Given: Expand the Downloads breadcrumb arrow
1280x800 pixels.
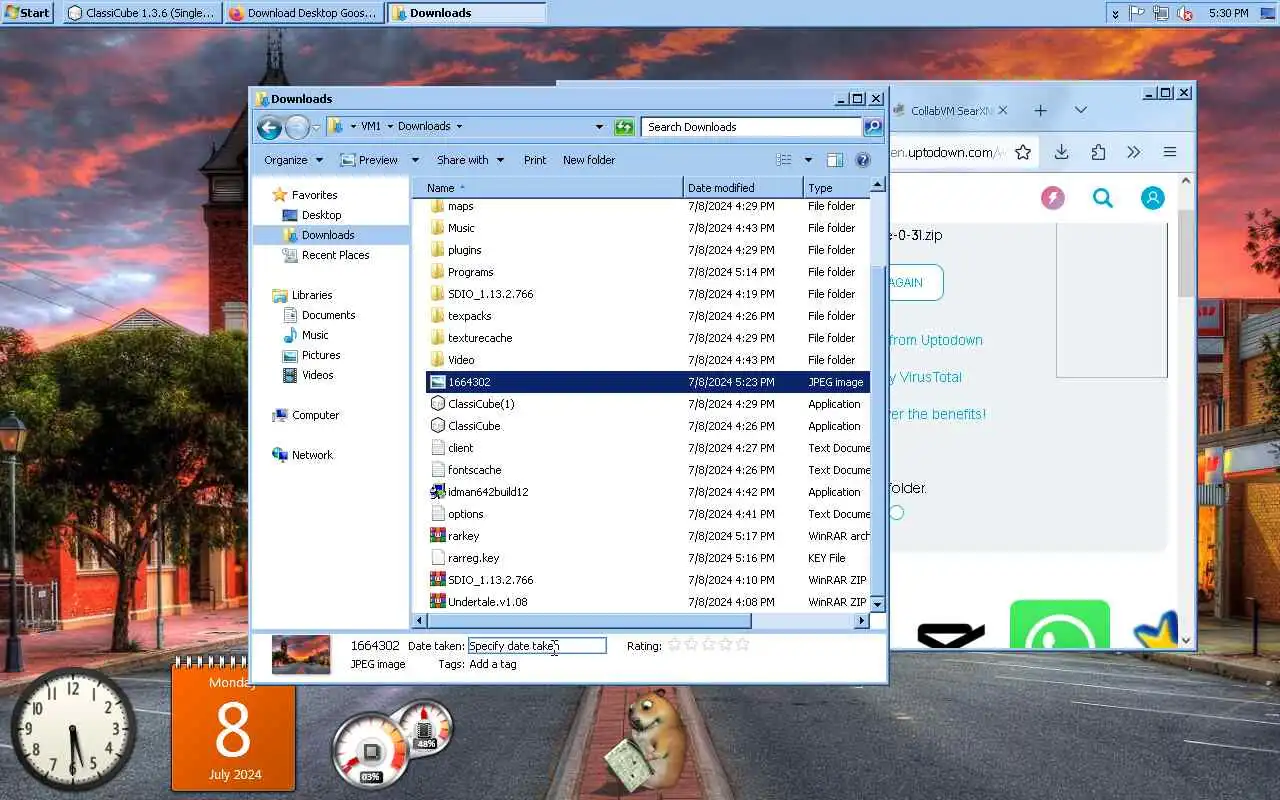Looking at the screenshot, I should click(x=459, y=127).
